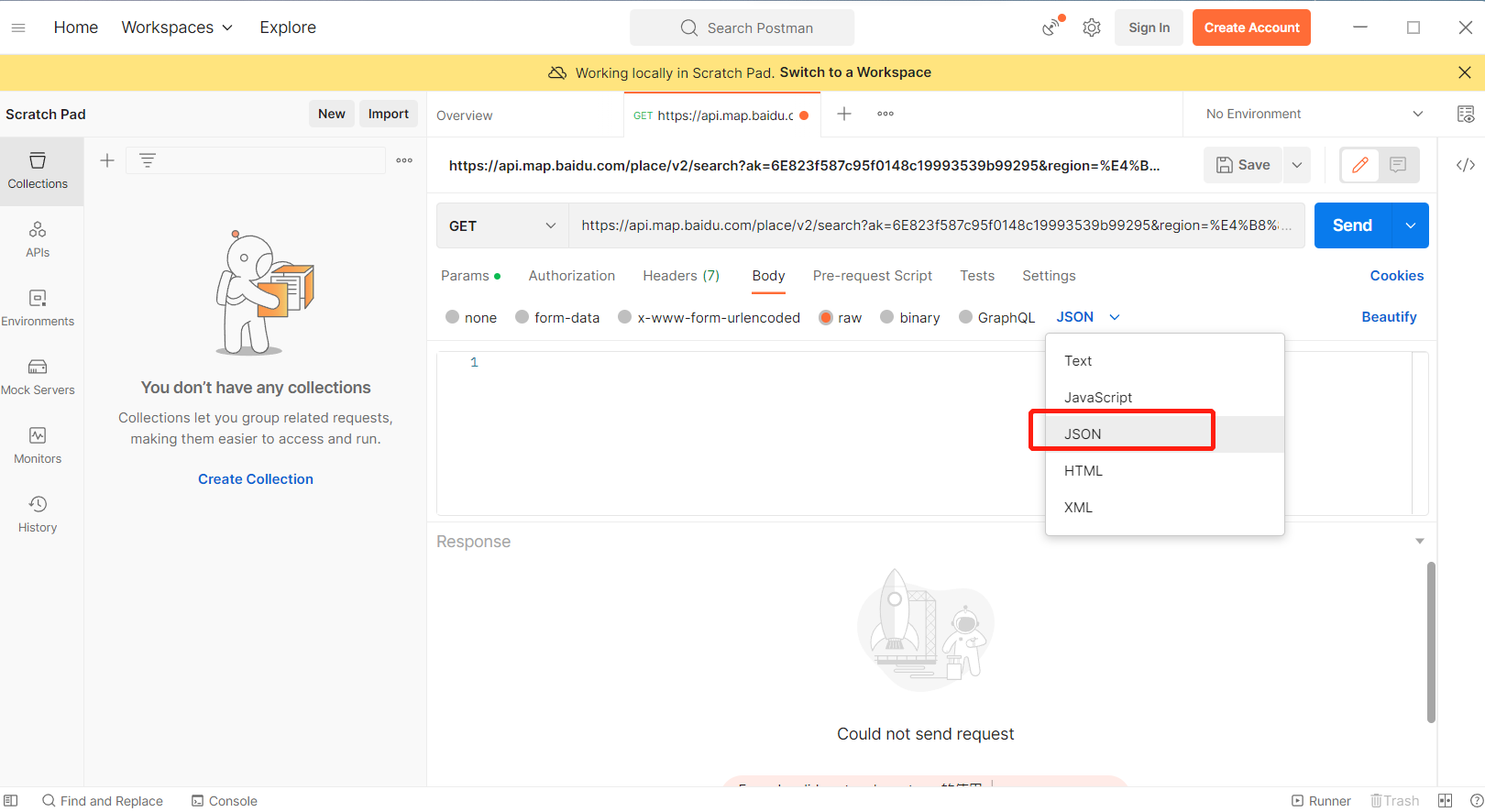Open the Runner

pos(1321,801)
